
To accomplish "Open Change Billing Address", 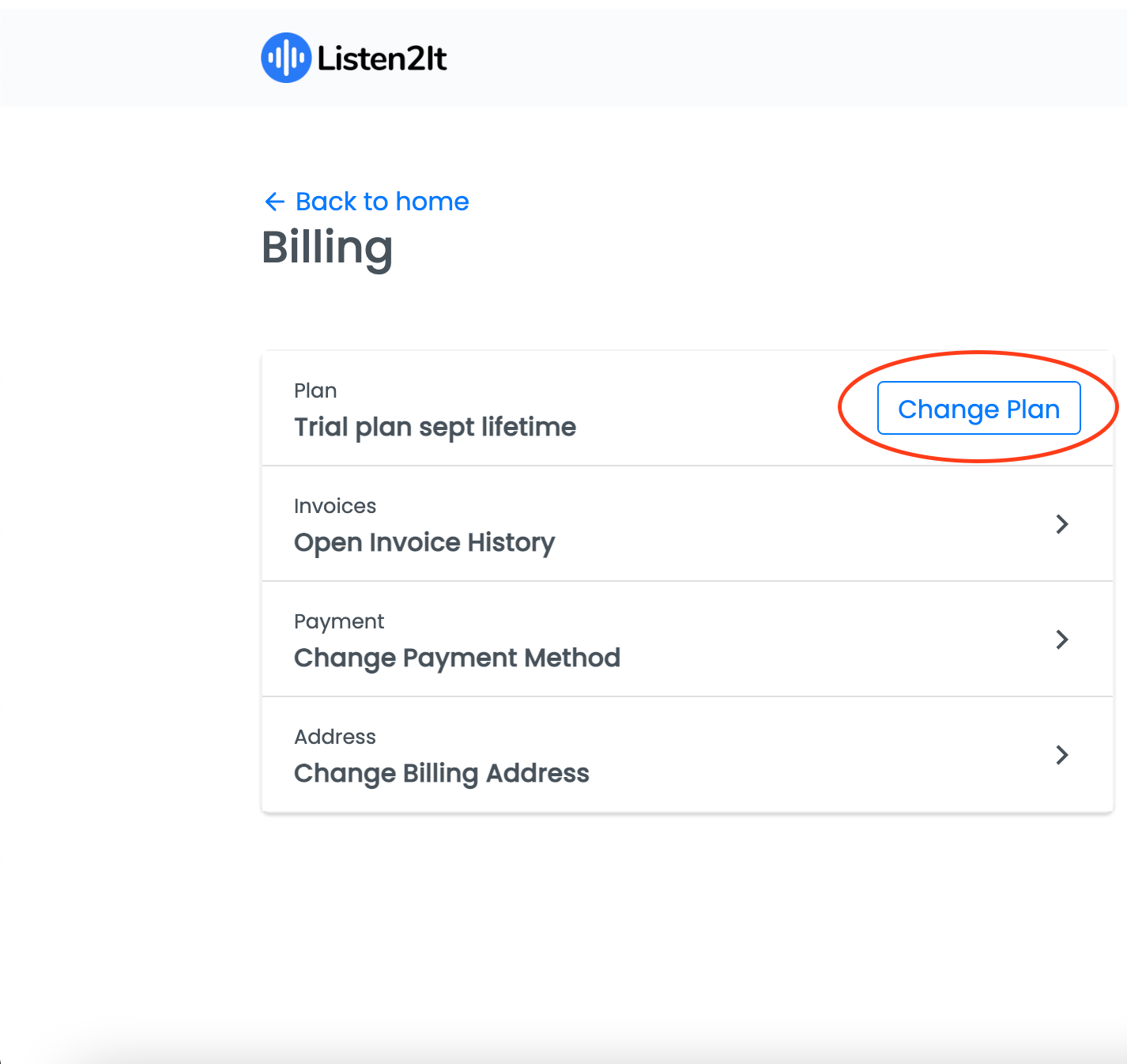I will tap(442, 773).
